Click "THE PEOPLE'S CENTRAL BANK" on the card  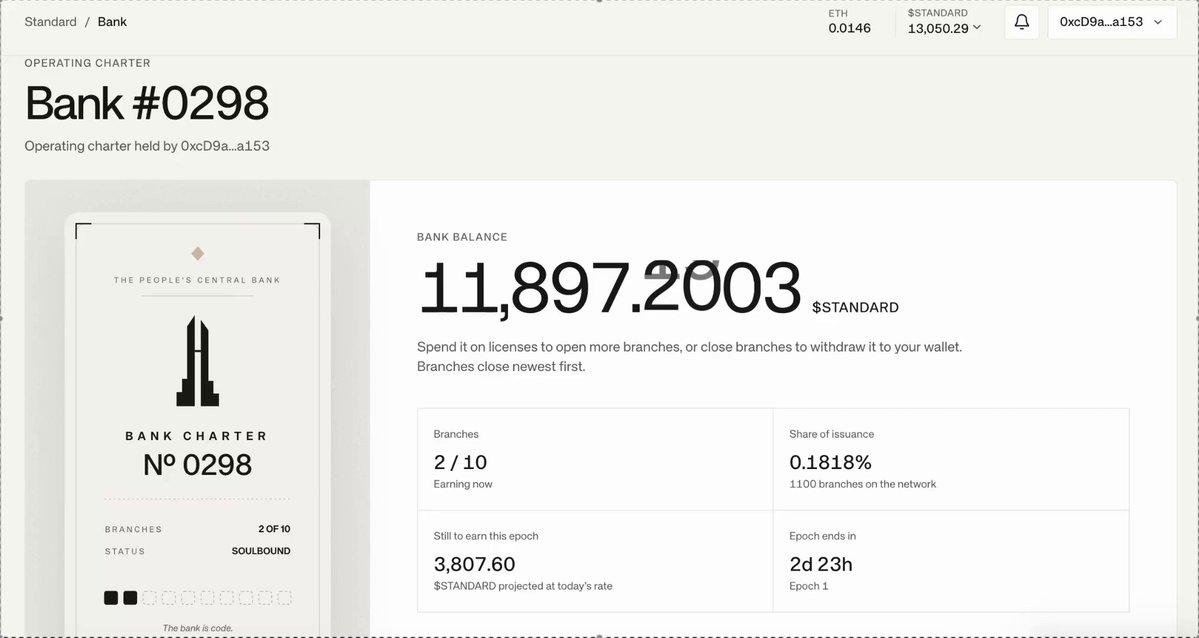(x=197, y=280)
